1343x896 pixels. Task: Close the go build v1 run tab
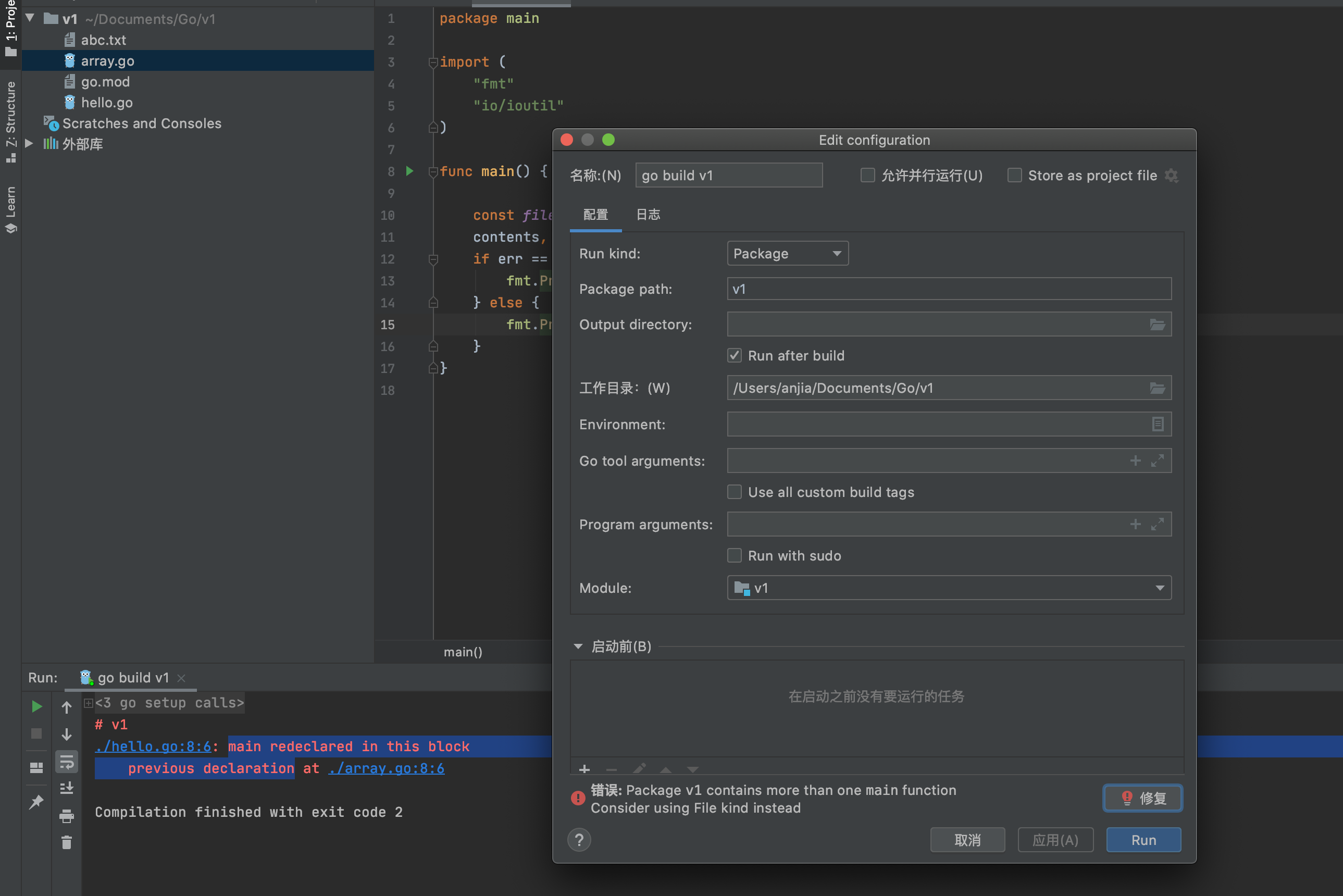coord(181,678)
